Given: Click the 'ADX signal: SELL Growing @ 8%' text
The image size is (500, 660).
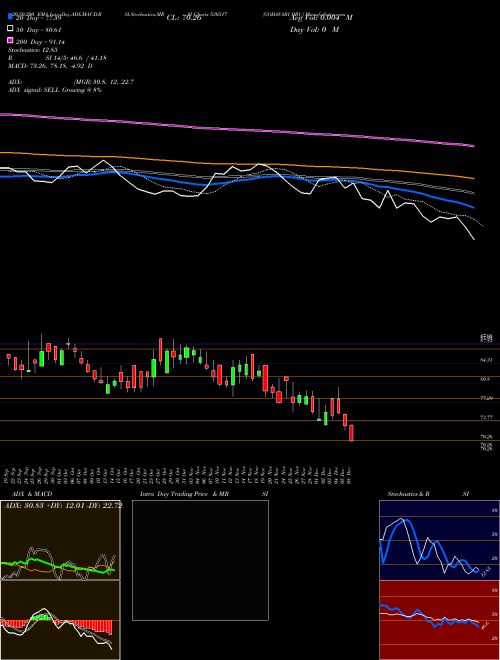Looking at the screenshot, I should (55, 90).
